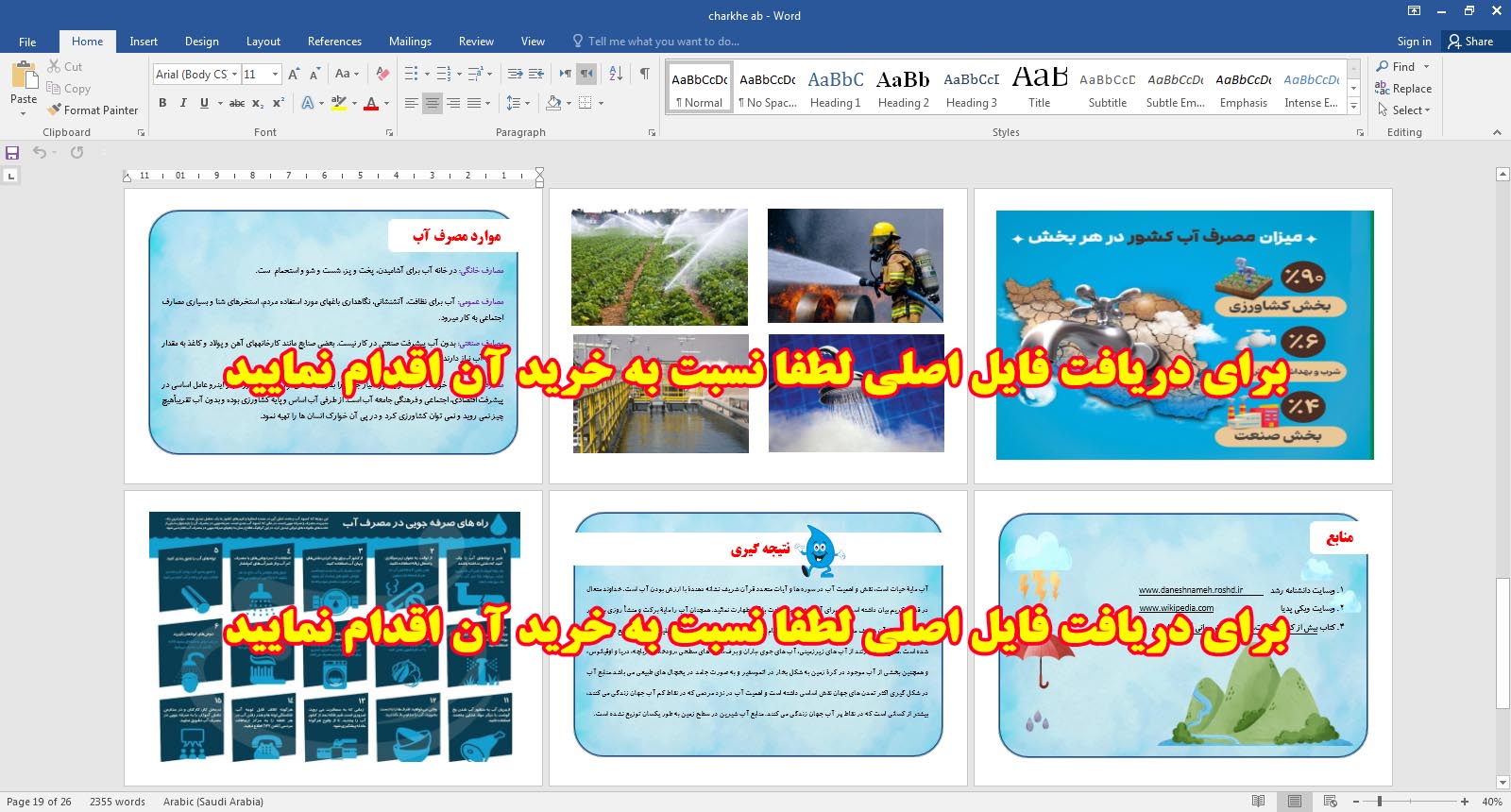This screenshot has height=812, width=1511.
Task: Expand the numbering list dropdown arrow
Action: pyautogui.click(x=459, y=74)
